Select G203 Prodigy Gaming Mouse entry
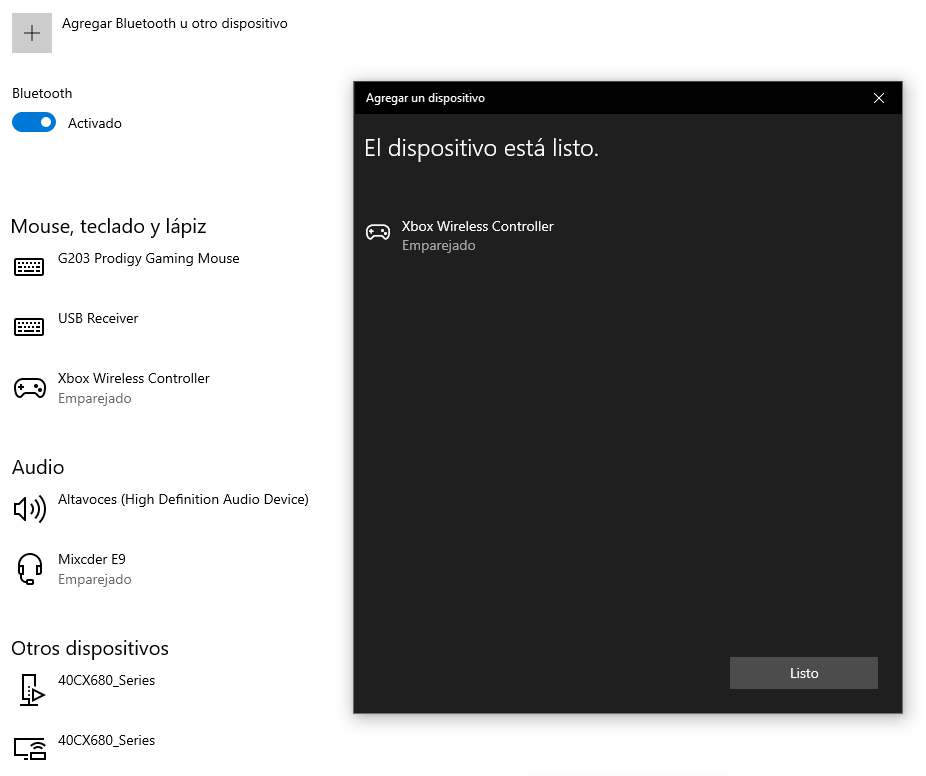This screenshot has width=926, height=776. (x=148, y=259)
